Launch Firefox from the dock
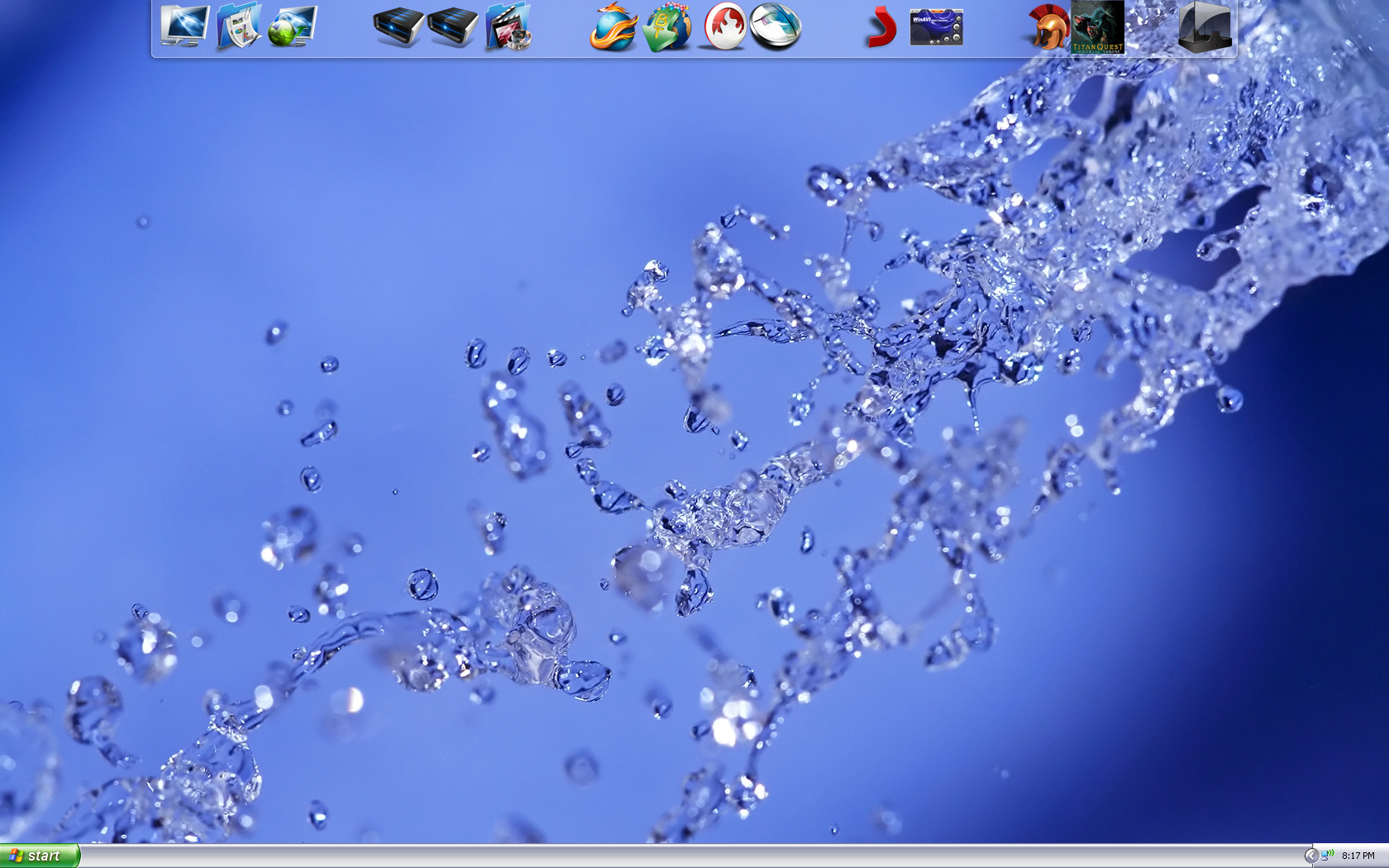This screenshot has width=1389, height=868. [613, 26]
